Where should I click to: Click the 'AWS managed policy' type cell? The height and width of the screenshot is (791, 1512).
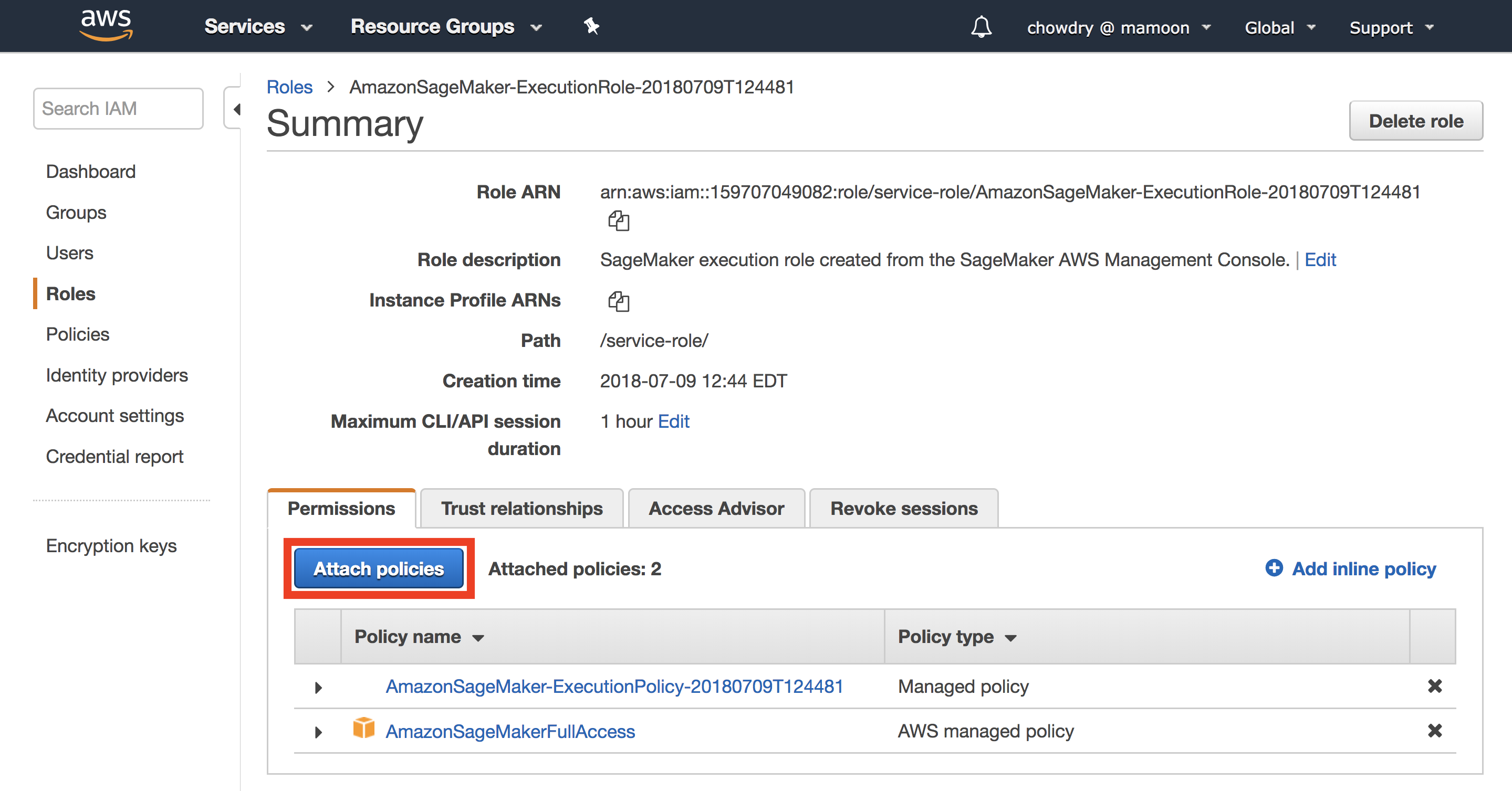pyautogui.click(x=985, y=731)
